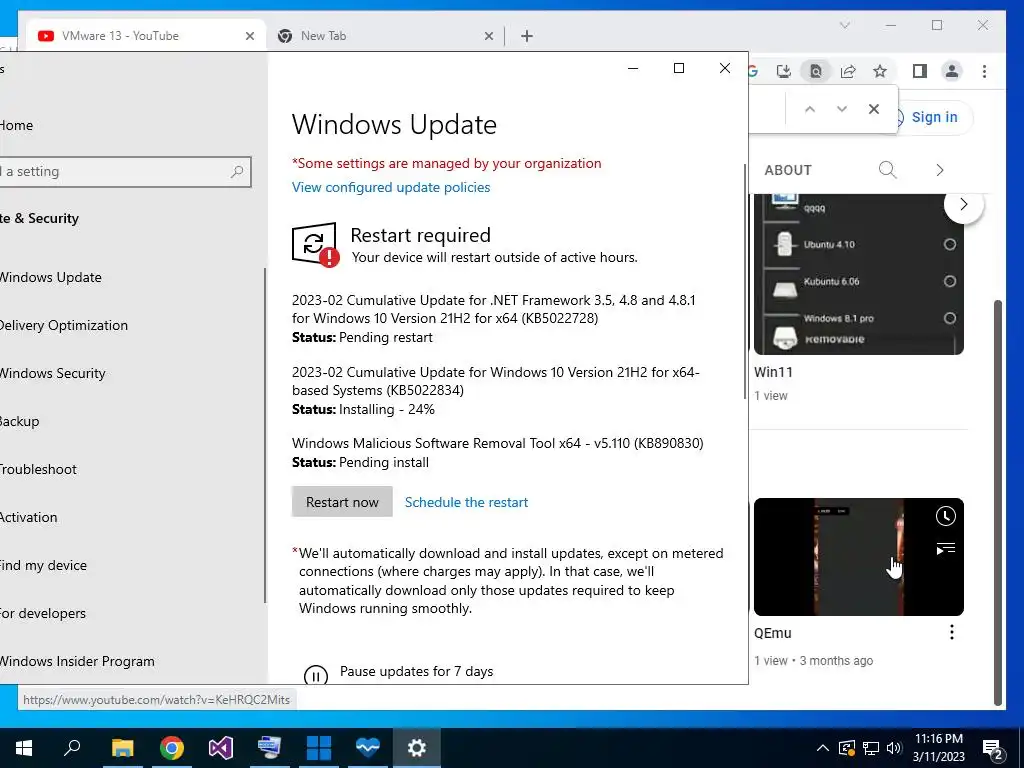
Task: Open Settings gear on taskbar
Action: (417, 748)
